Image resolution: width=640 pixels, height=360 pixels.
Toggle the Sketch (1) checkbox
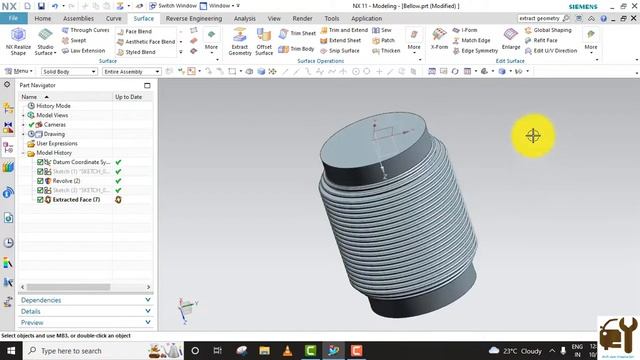tap(40, 171)
